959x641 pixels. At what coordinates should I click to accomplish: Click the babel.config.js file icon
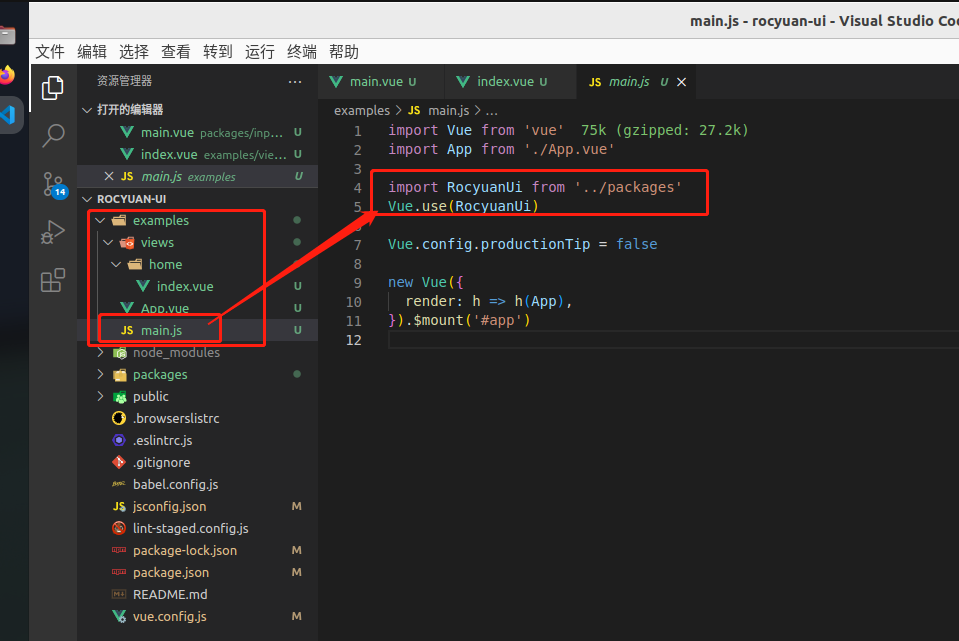tap(119, 484)
